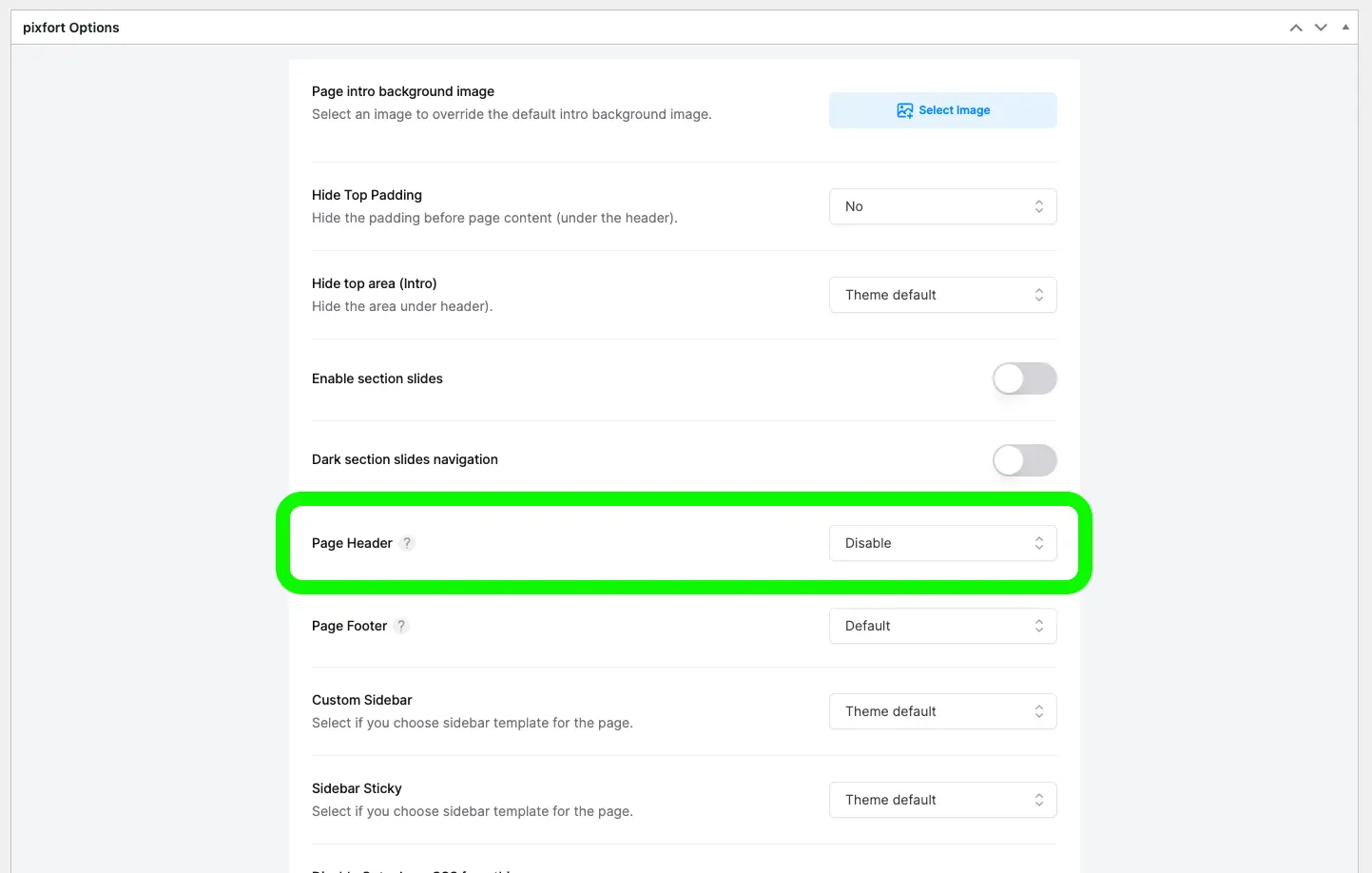Click the Page Footer help icon

[401, 626]
